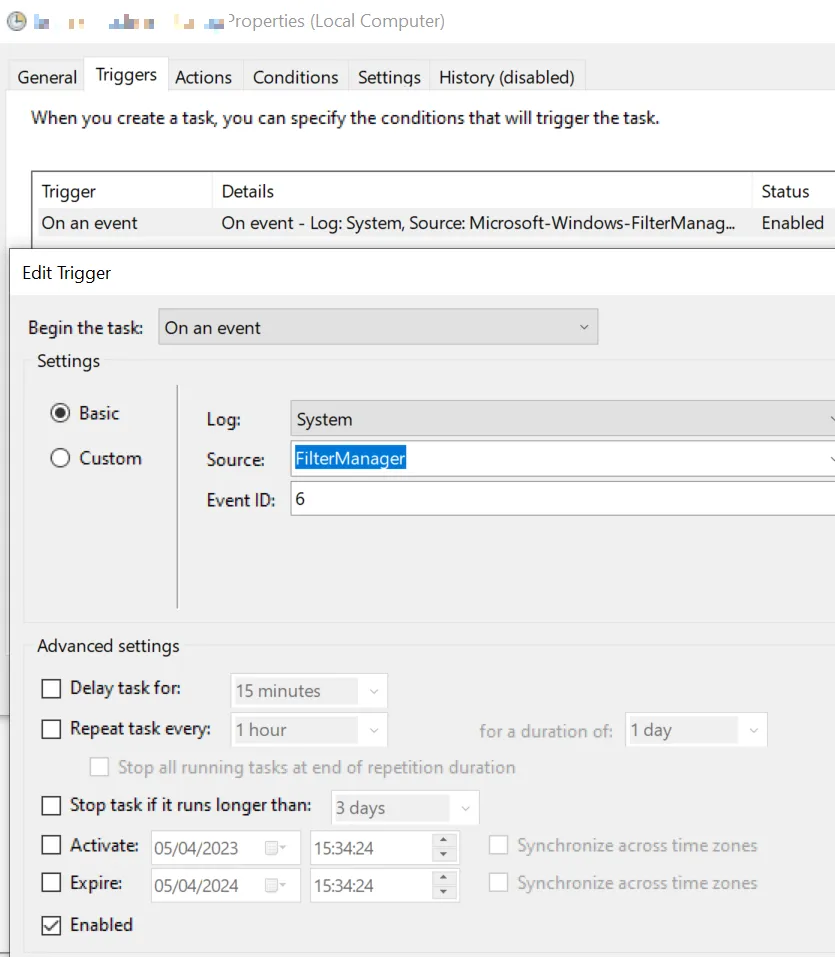The width and height of the screenshot is (835, 957).
Task: Click the Source field containing FilterManager
Action: [x=560, y=459]
